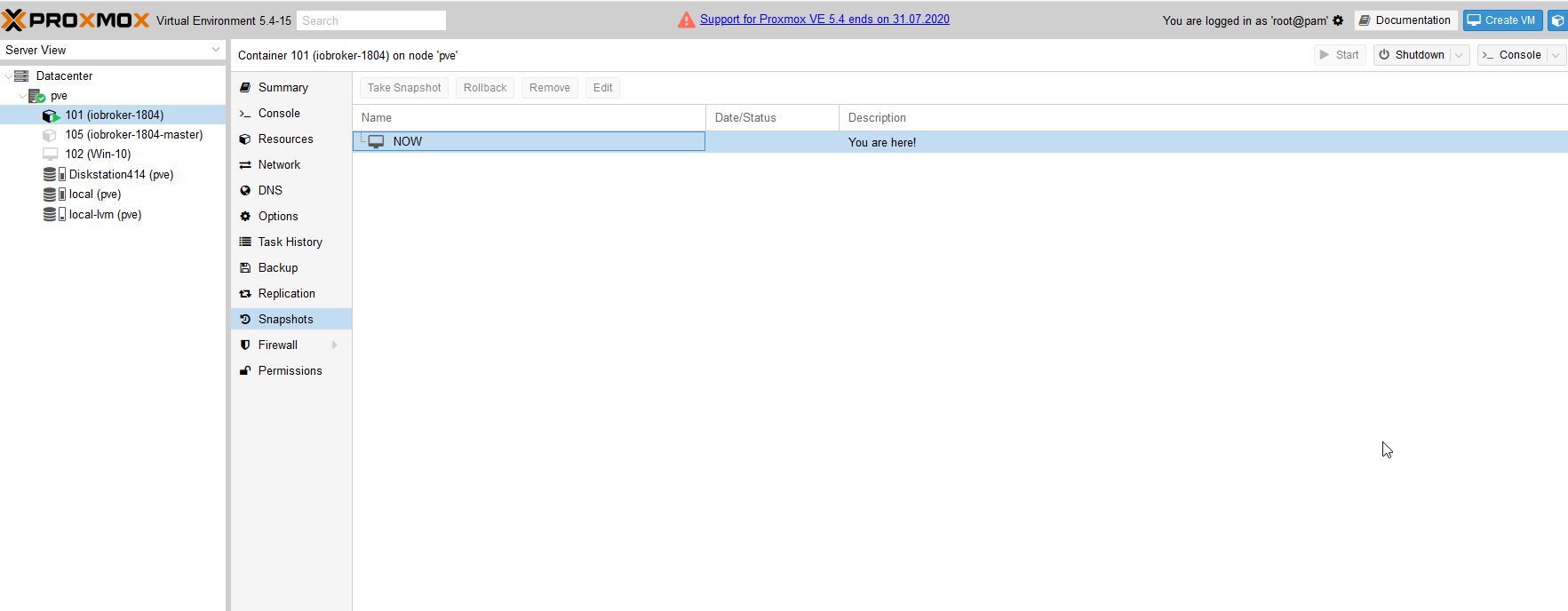Click the Permissions unlock icon

click(x=245, y=371)
